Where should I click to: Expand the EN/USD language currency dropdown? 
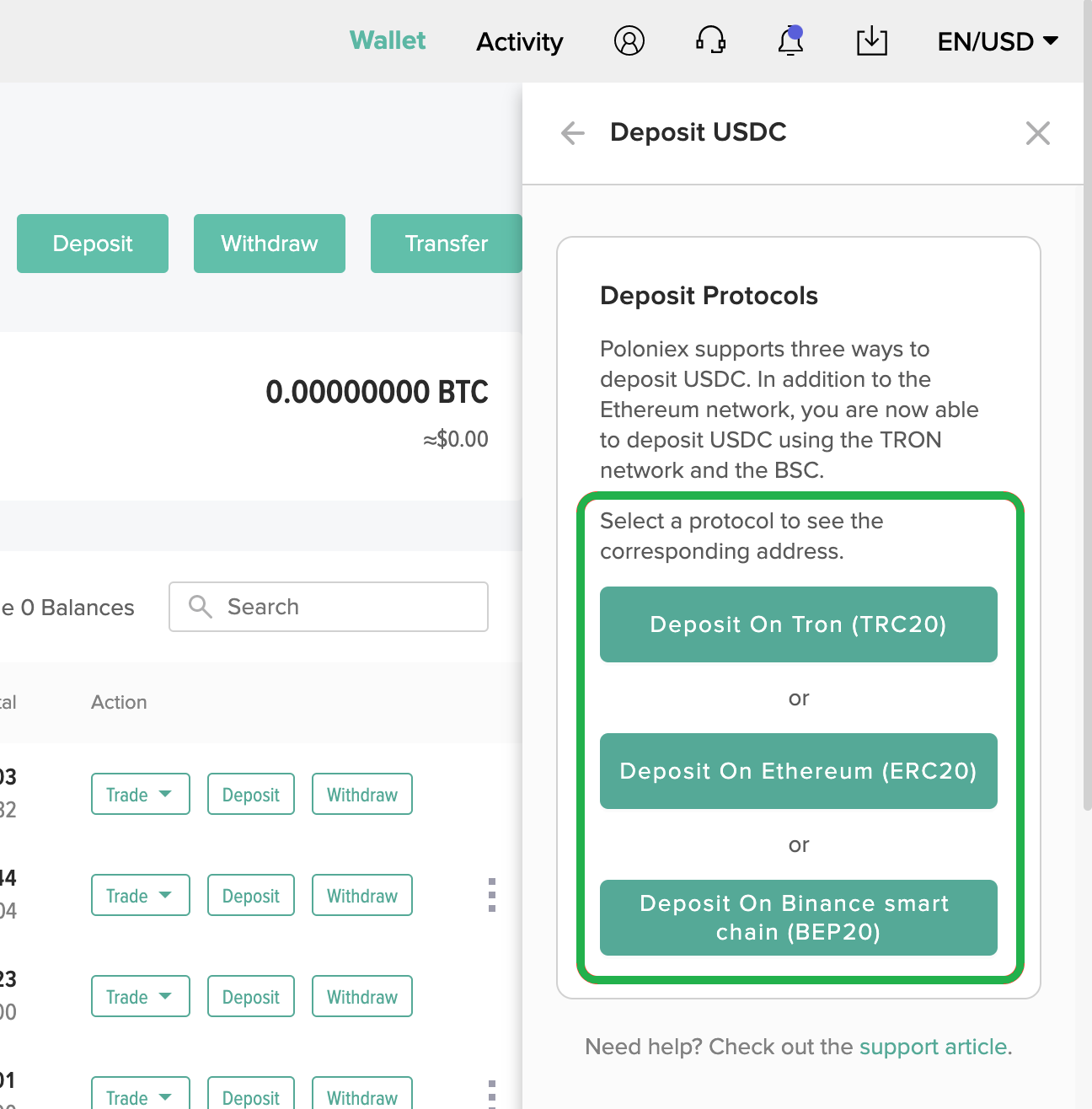998,41
